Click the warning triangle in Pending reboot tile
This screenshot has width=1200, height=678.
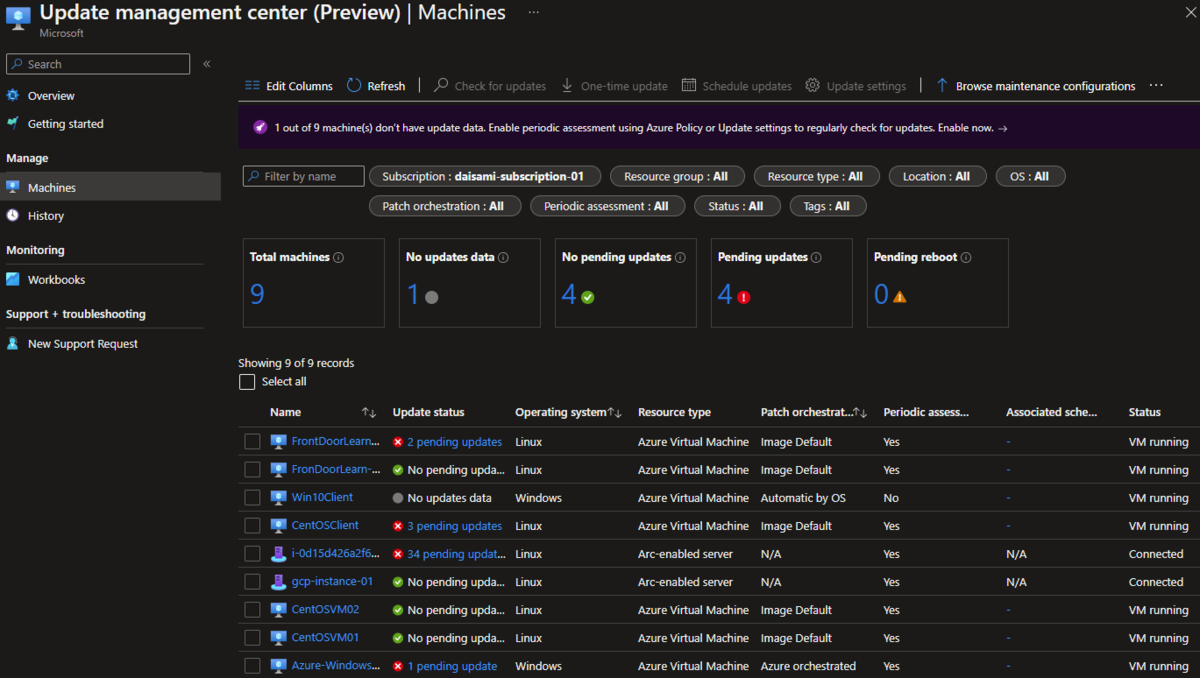point(899,297)
